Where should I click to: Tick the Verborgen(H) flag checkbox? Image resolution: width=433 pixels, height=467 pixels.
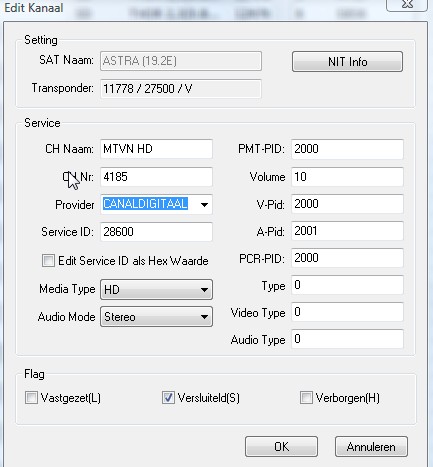point(306,398)
